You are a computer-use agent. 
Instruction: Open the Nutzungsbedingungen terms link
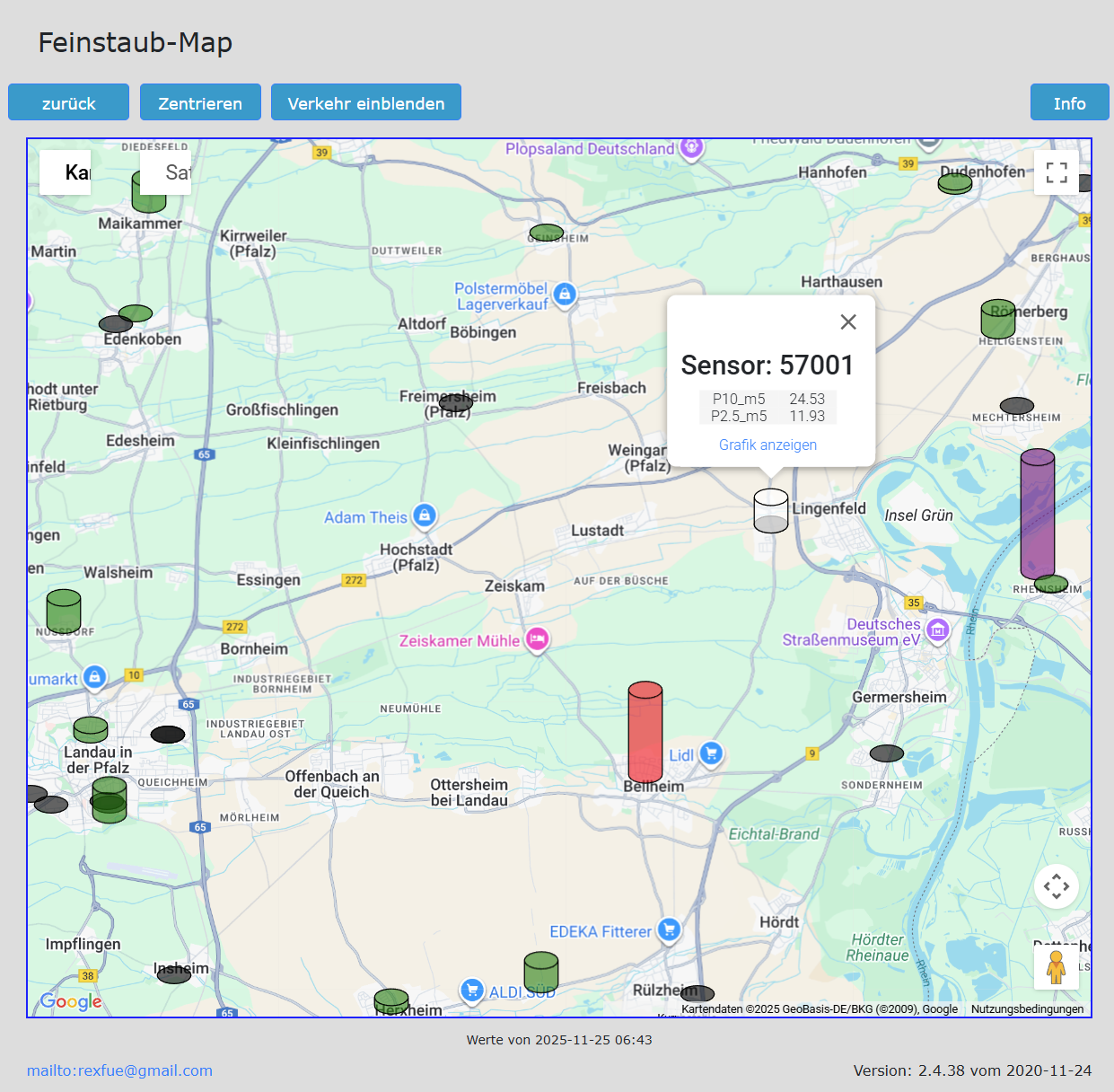[x=1027, y=1009]
